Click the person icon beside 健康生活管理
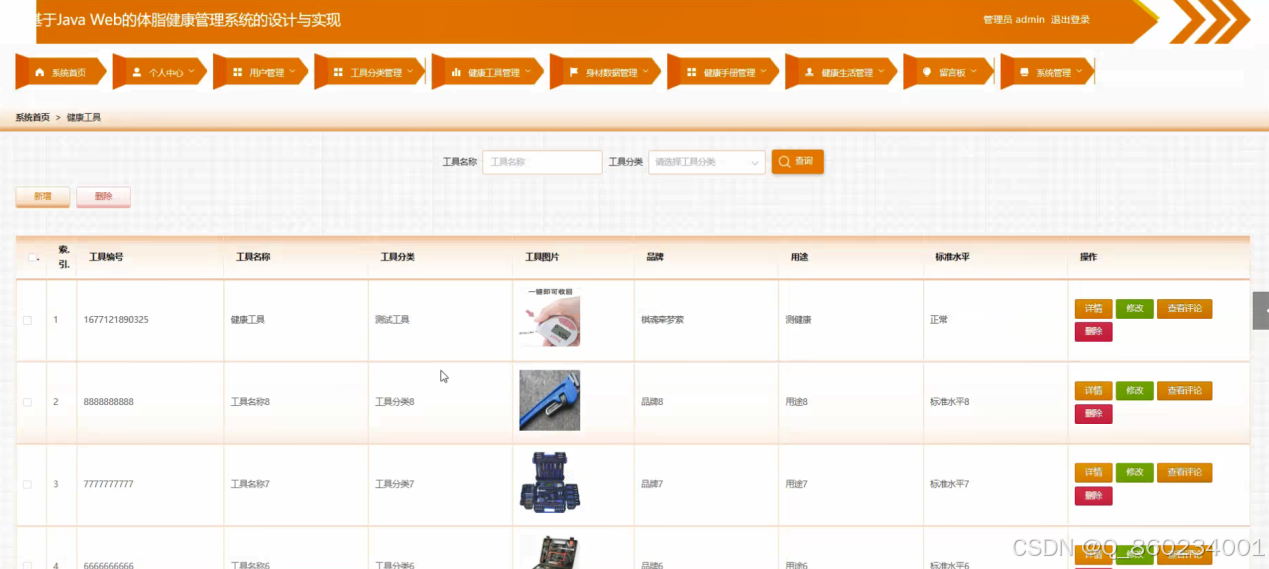The width and height of the screenshot is (1269, 569). click(809, 73)
